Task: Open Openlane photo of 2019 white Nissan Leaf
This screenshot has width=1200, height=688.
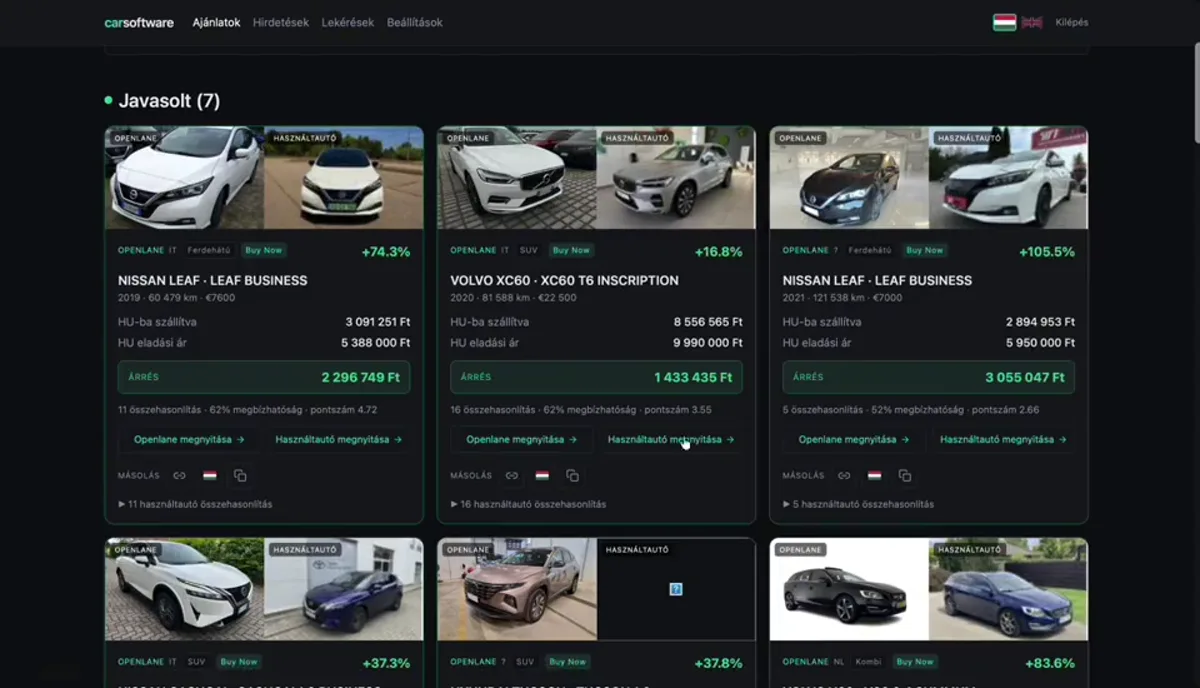Action: coord(185,178)
